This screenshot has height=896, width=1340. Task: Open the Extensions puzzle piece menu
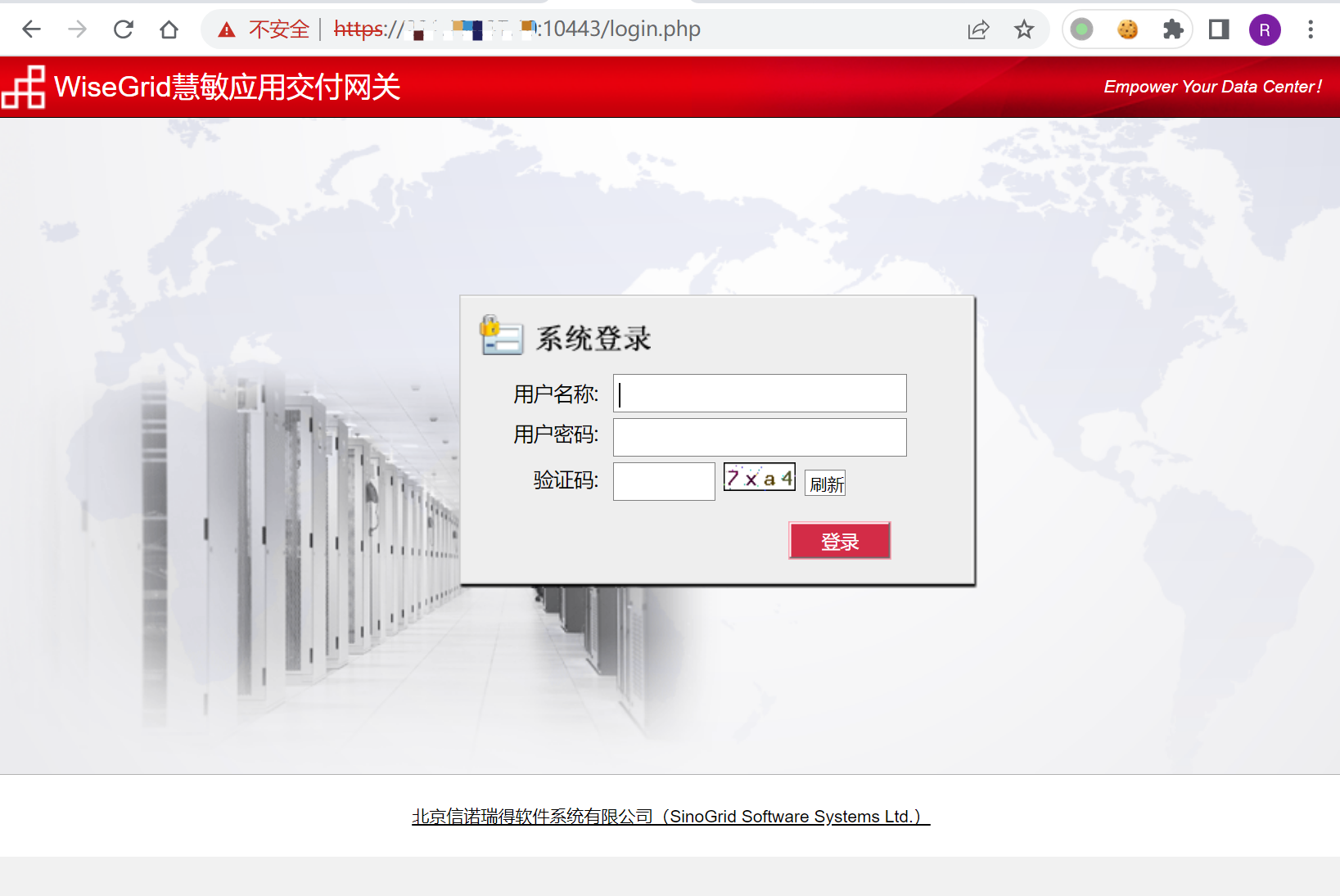(x=1173, y=30)
